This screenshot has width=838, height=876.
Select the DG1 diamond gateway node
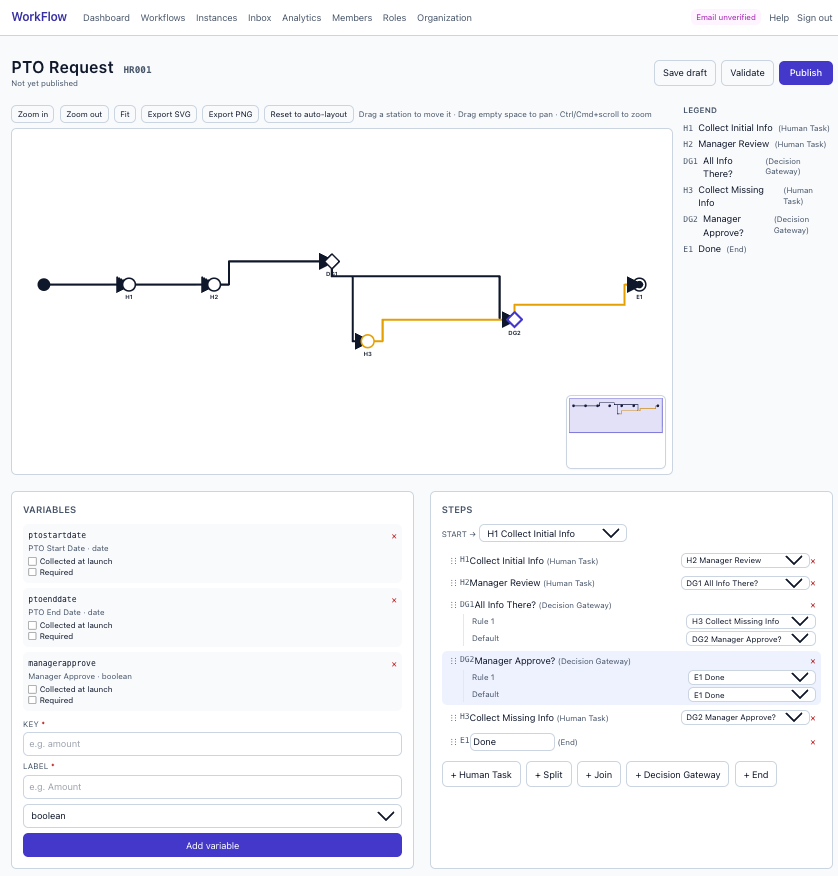(x=332, y=261)
